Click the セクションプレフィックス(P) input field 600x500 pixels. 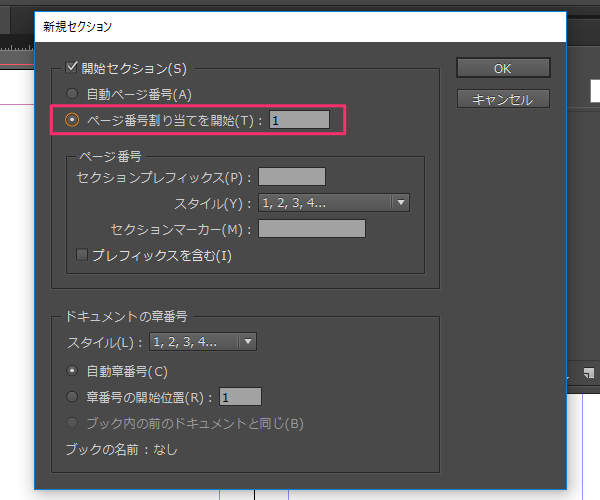(292, 176)
